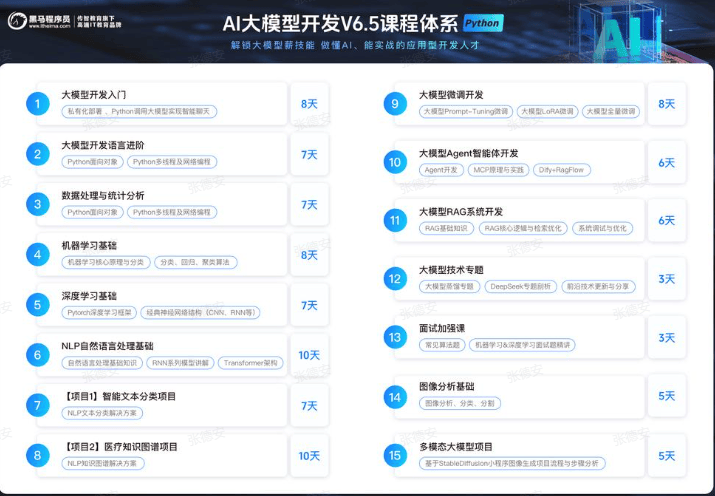Select the number 15 circle for 多模态大模型项目
The height and width of the screenshot is (496, 715).
395,455
